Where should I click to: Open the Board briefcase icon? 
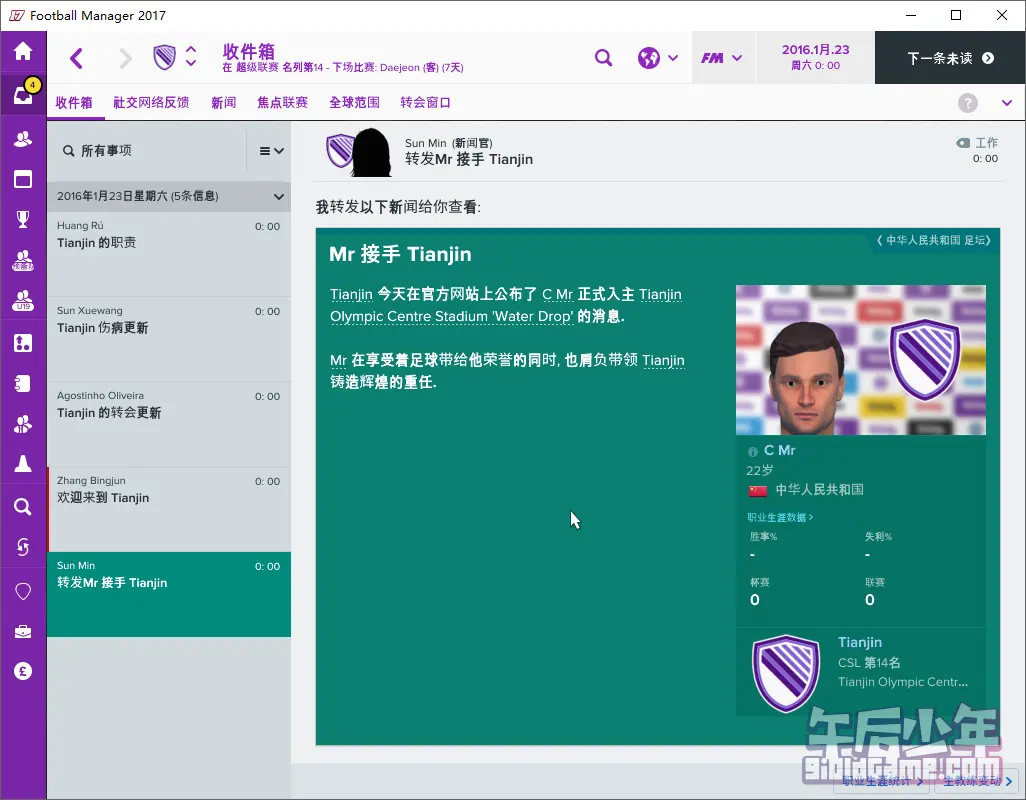[23, 631]
